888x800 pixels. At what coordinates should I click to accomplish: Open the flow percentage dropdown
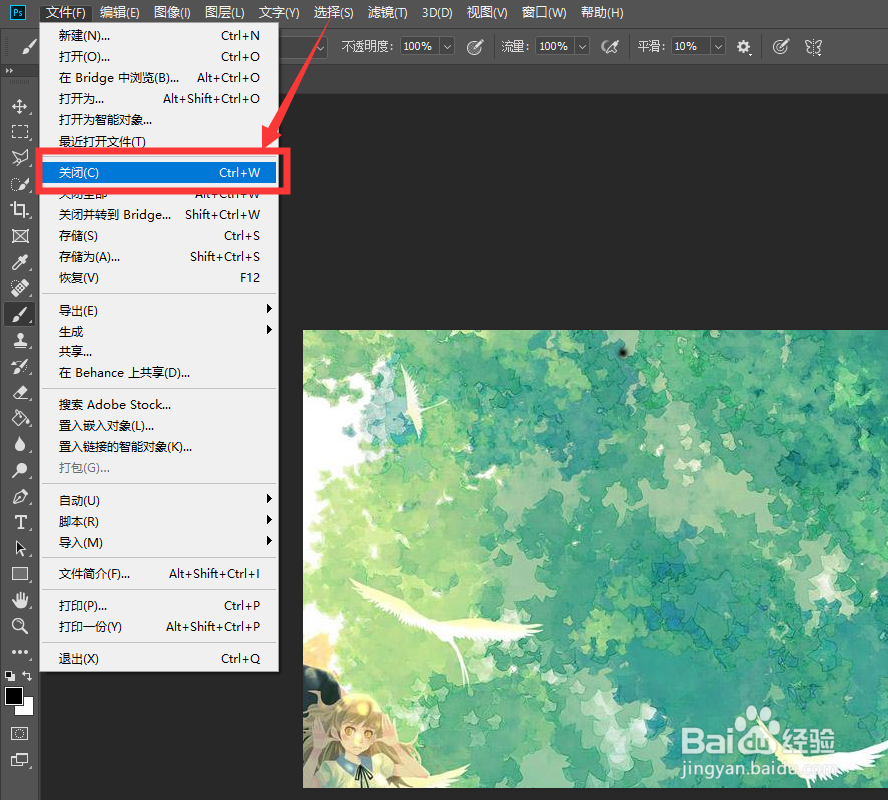point(582,46)
